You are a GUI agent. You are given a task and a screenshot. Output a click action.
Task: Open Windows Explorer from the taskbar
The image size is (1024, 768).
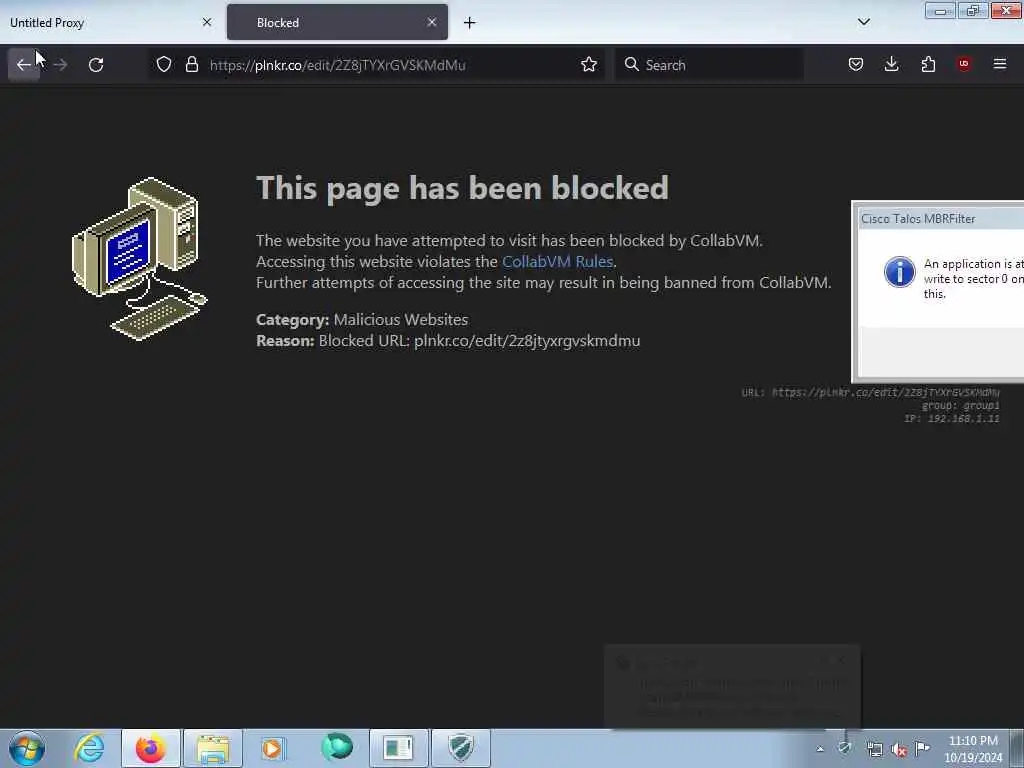(212, 748)
